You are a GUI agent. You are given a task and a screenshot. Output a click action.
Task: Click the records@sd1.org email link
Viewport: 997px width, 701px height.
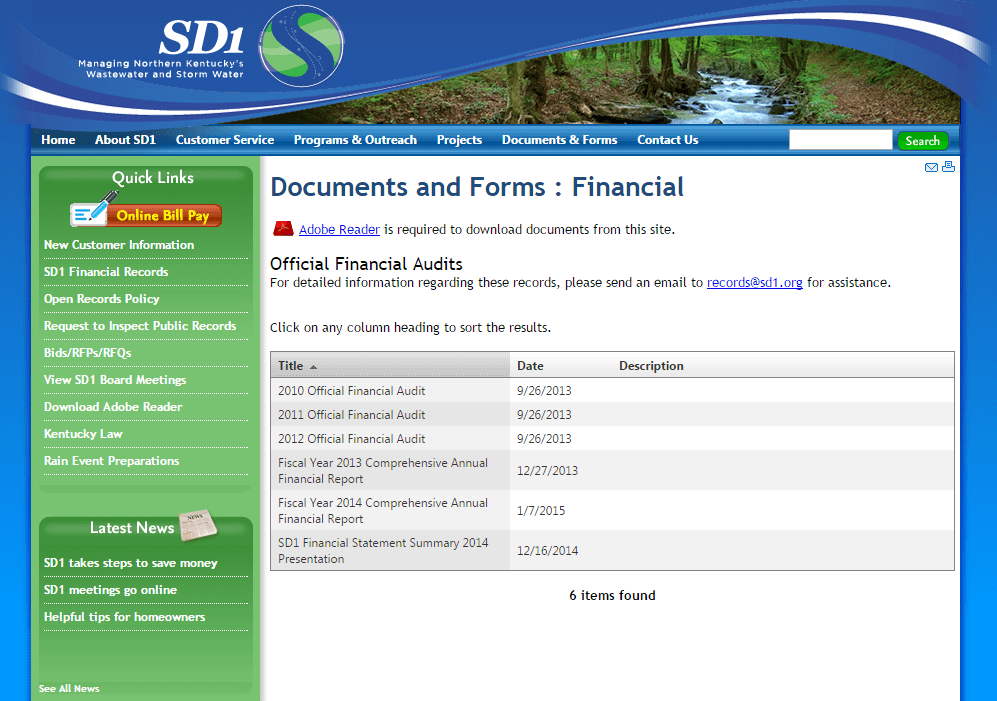pyautogui.click(x=755, y=282)
